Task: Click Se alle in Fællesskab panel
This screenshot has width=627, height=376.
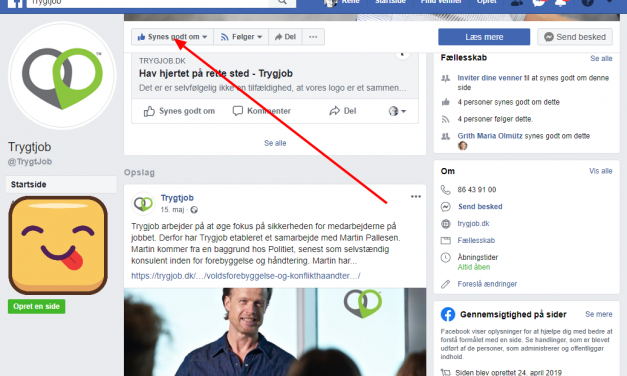Action: (x=601, y=58)
